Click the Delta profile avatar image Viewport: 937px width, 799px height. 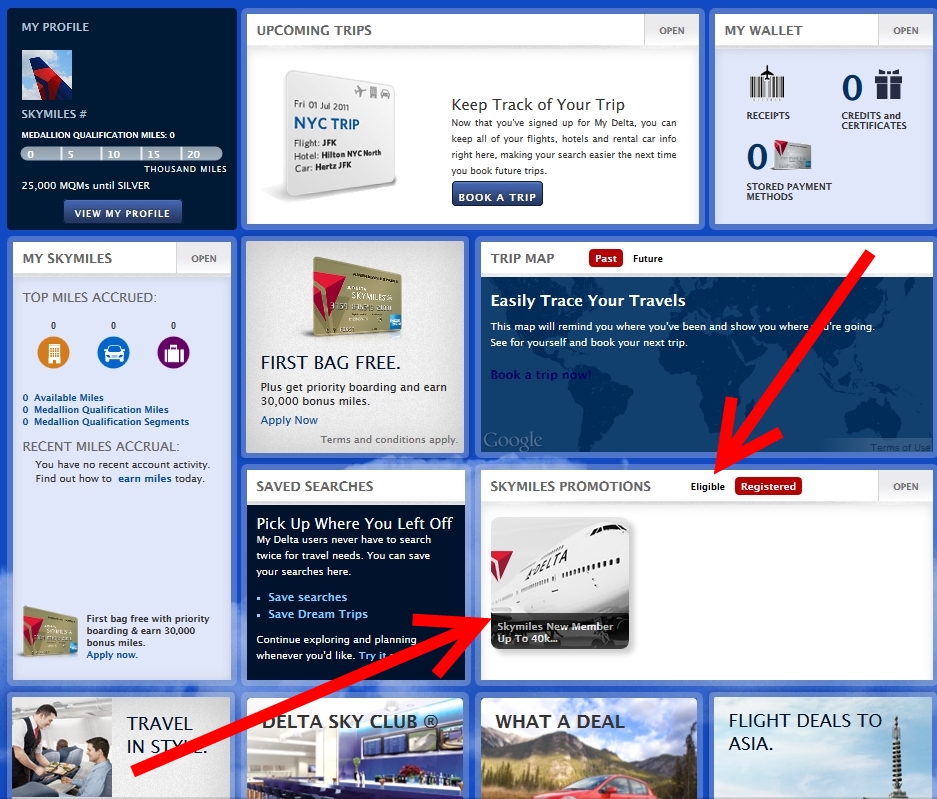coord(47,76)
